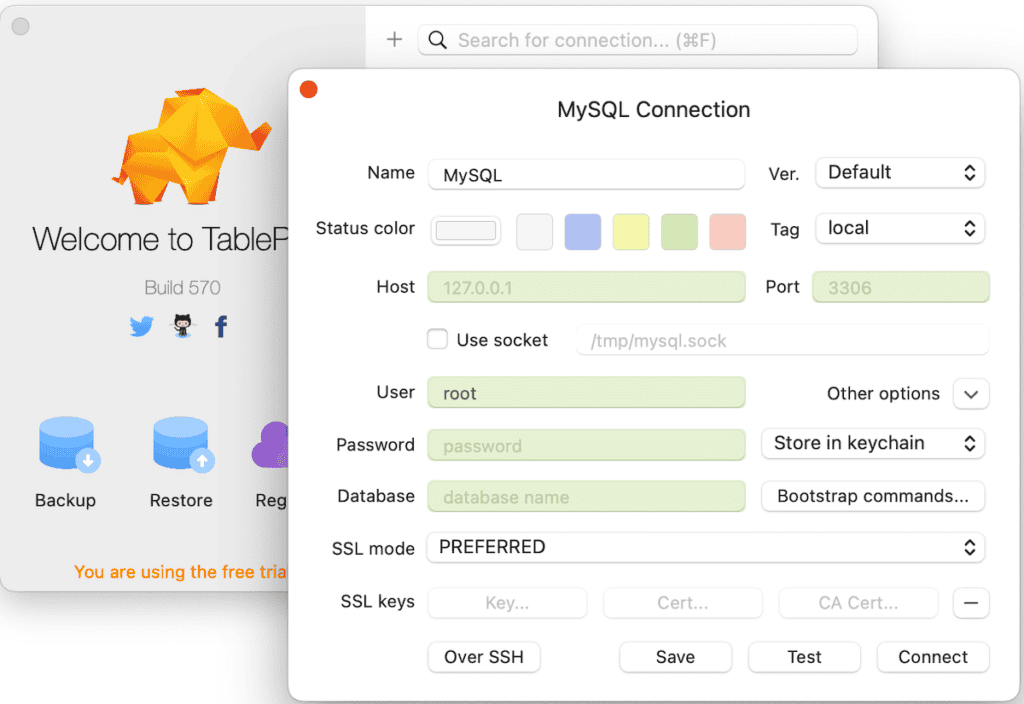Click the Connect button
Viewport: 1024px width, 704px height.
pyautogui.click(x=933, y=657)
